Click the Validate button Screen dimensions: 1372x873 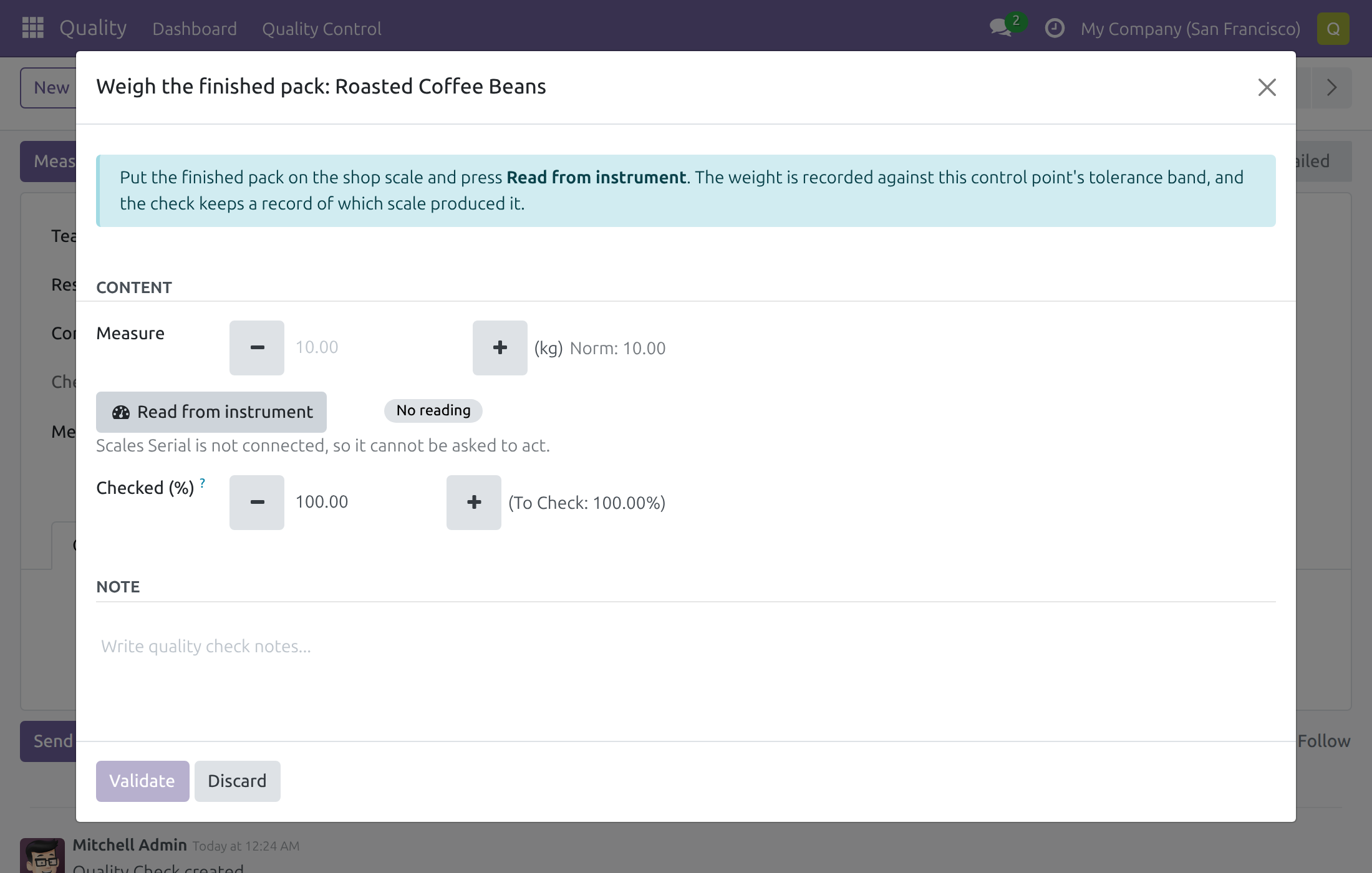tap(142, 781)
